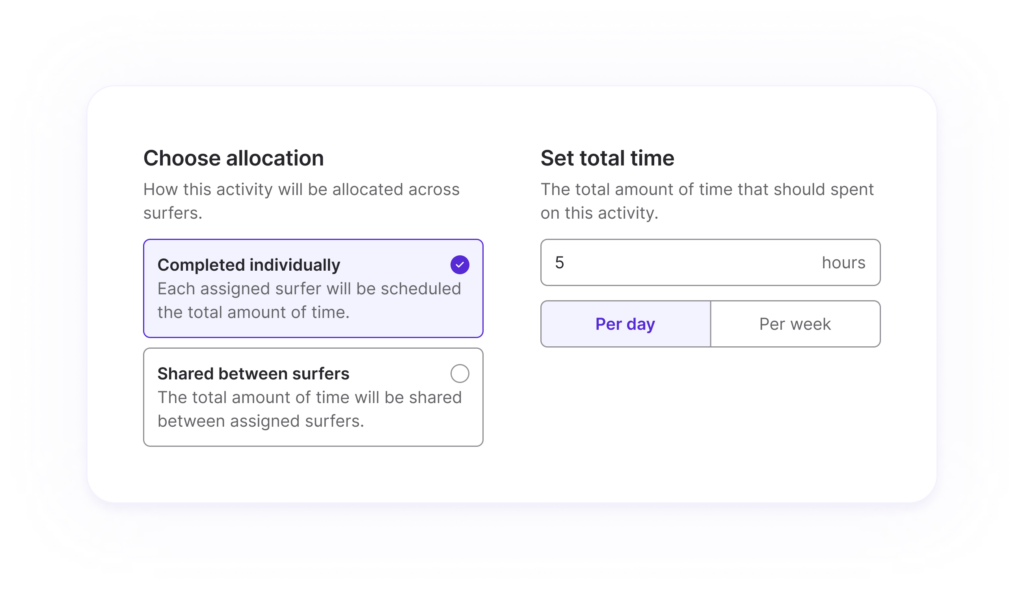1024x591 pixels.
Task: Choose the Shared between surfers allocation card
Action: tap(313, 397)
